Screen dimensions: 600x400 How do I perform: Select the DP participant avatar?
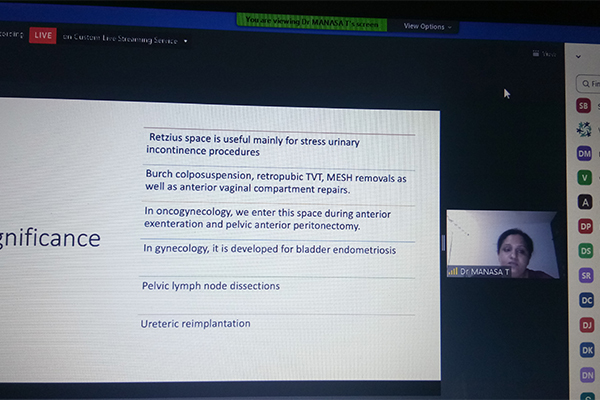pos(586,226)
